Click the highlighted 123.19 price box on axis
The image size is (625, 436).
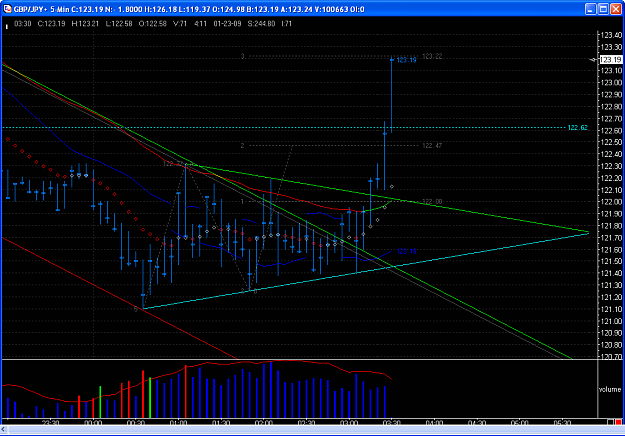pyautogui.click(x=611, y=60)
